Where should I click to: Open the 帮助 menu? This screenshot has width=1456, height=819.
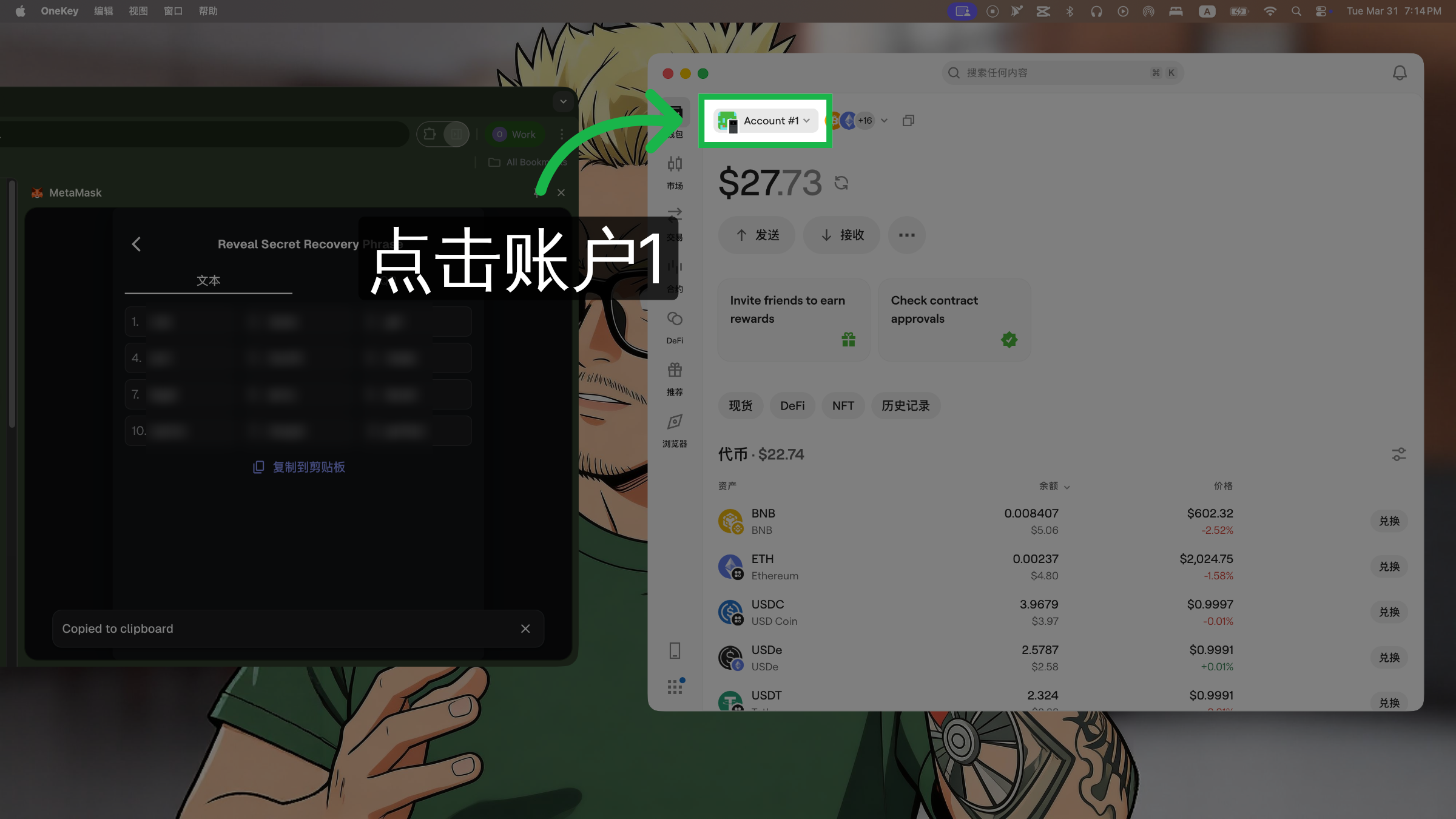point(208,11)
